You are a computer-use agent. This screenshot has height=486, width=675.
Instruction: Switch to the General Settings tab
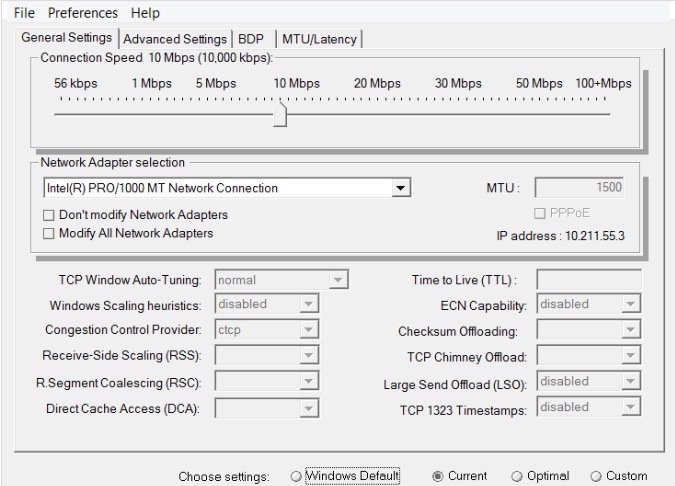[67, 37]
